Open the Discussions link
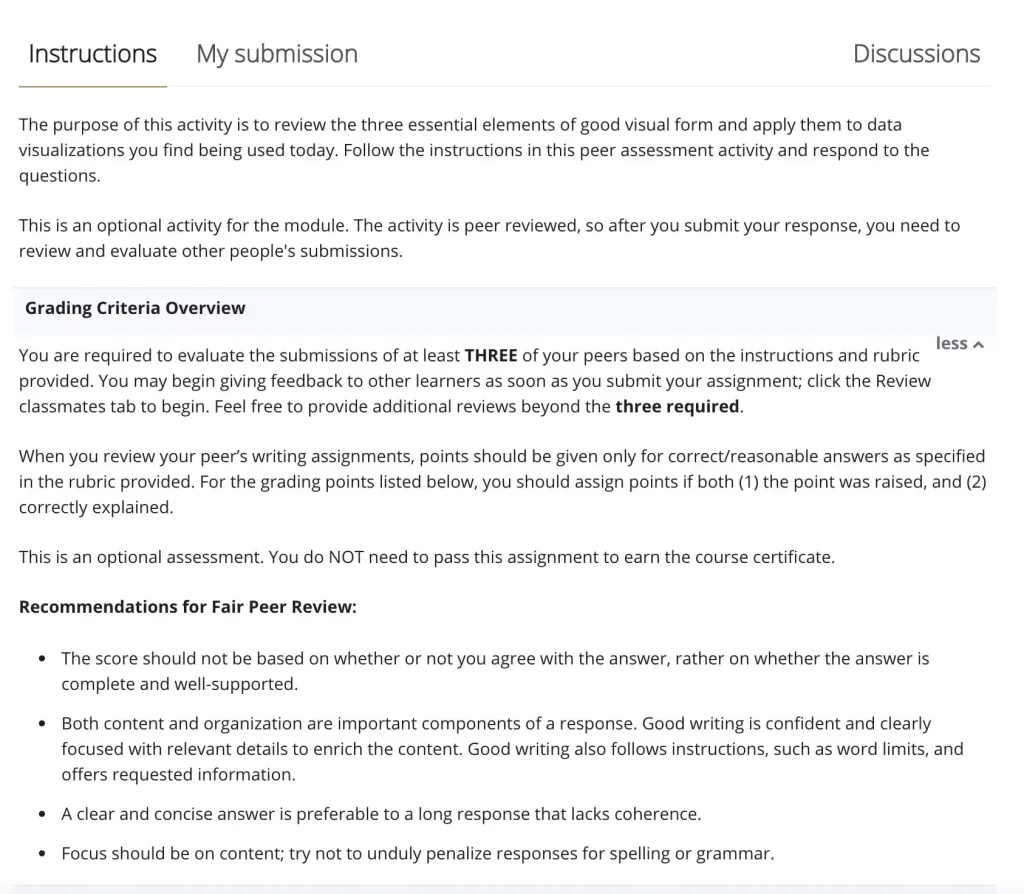 (916, 54)
